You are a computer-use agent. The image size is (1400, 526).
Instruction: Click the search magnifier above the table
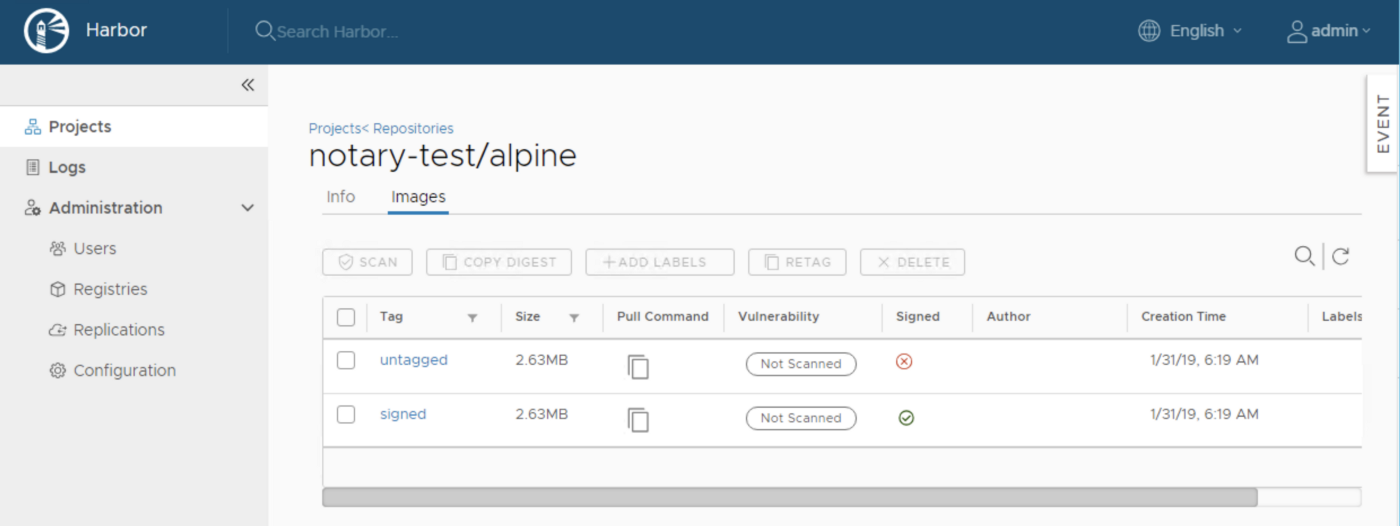[1304, 257]
